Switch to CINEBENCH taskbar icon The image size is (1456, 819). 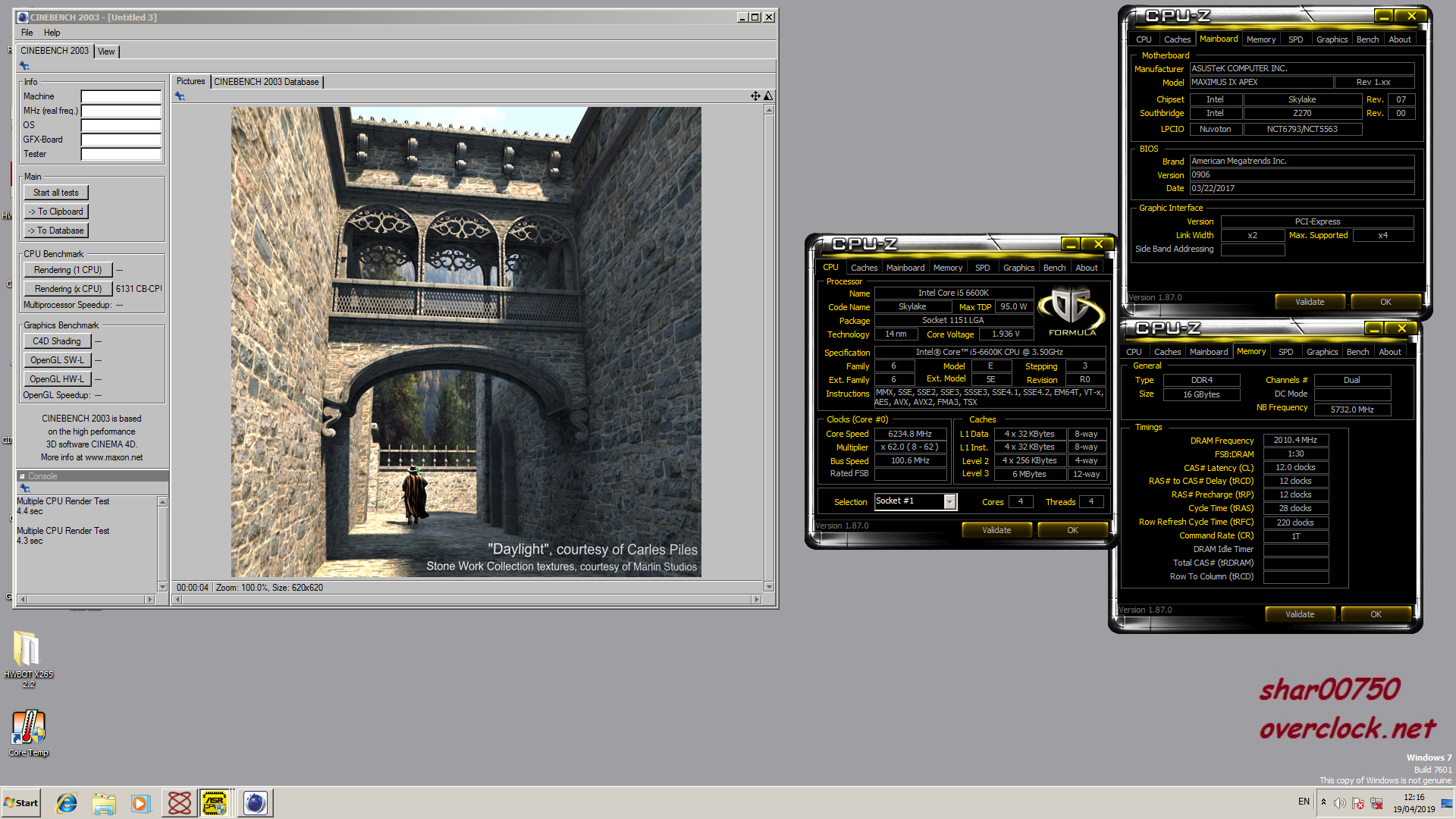pos(256,803)
